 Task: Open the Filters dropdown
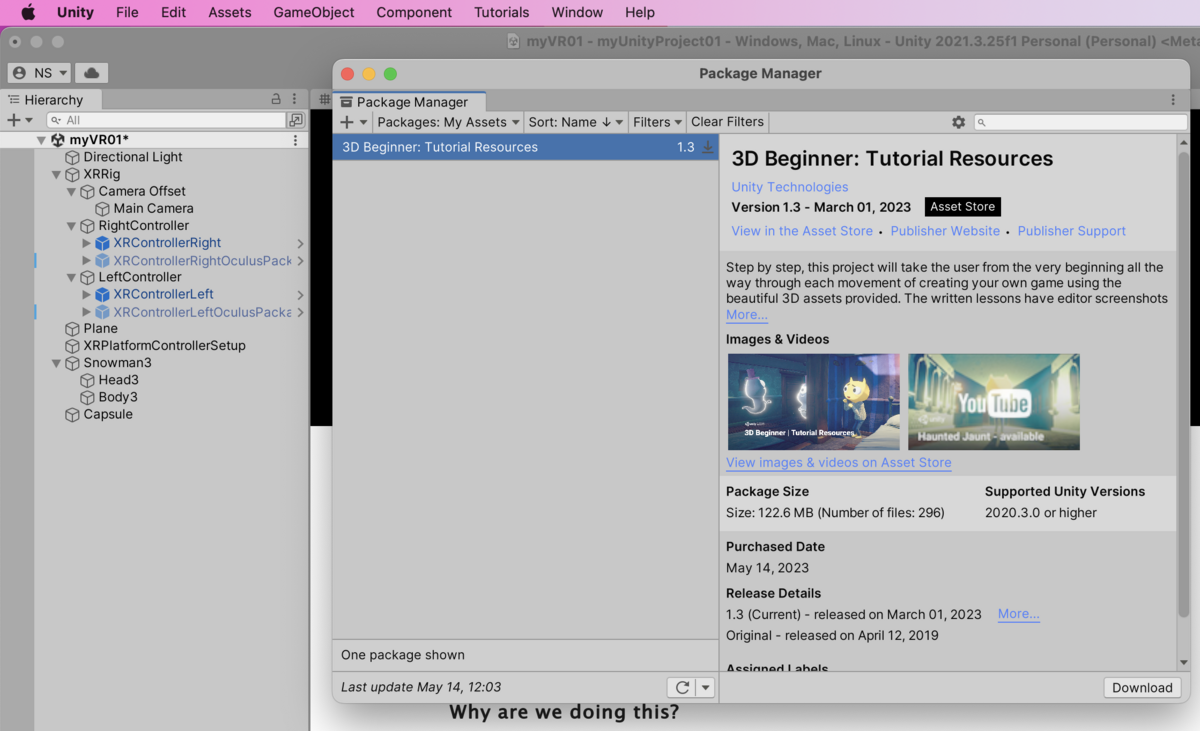(x=657, y=122)
